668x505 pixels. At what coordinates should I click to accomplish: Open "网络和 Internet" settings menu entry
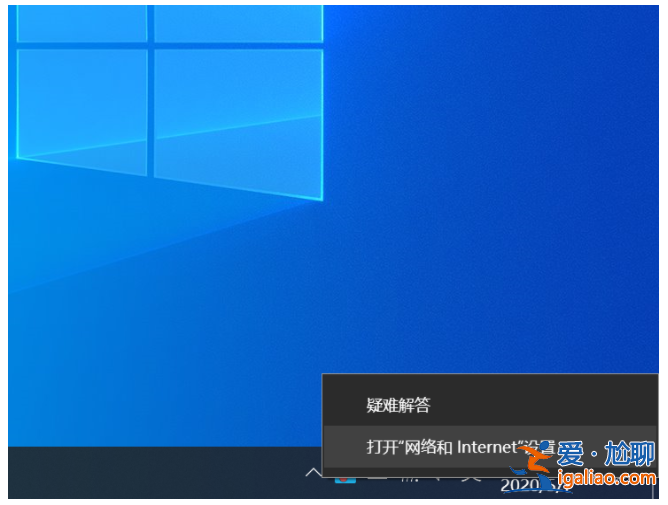pyautogui.click(x=490, y=447)
